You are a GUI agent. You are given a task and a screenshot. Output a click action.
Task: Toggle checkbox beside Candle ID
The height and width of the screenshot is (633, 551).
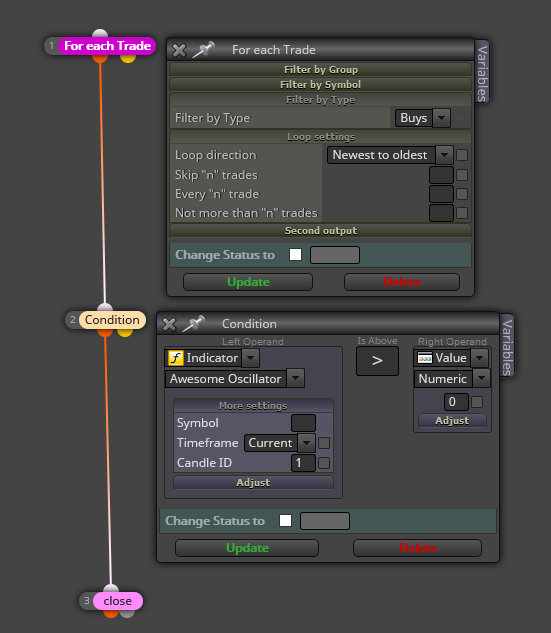tap(324, 463)
